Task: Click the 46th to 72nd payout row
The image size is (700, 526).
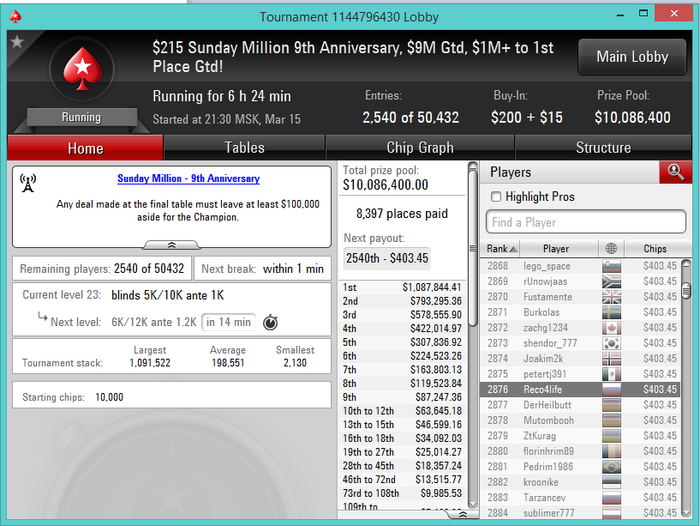Action: (x=402, y=480)
